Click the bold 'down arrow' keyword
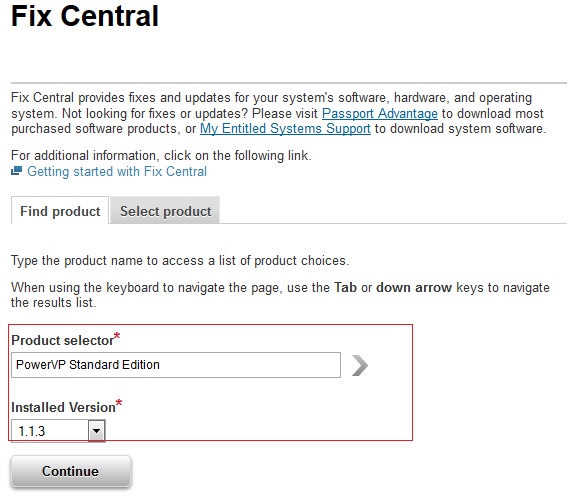 click(414, 288)
